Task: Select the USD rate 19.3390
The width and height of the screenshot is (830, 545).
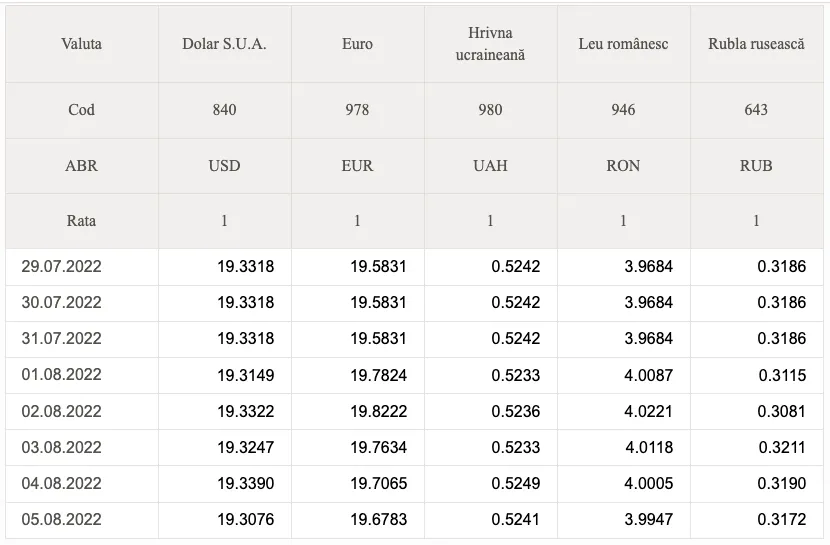Action: click(246, 483)
